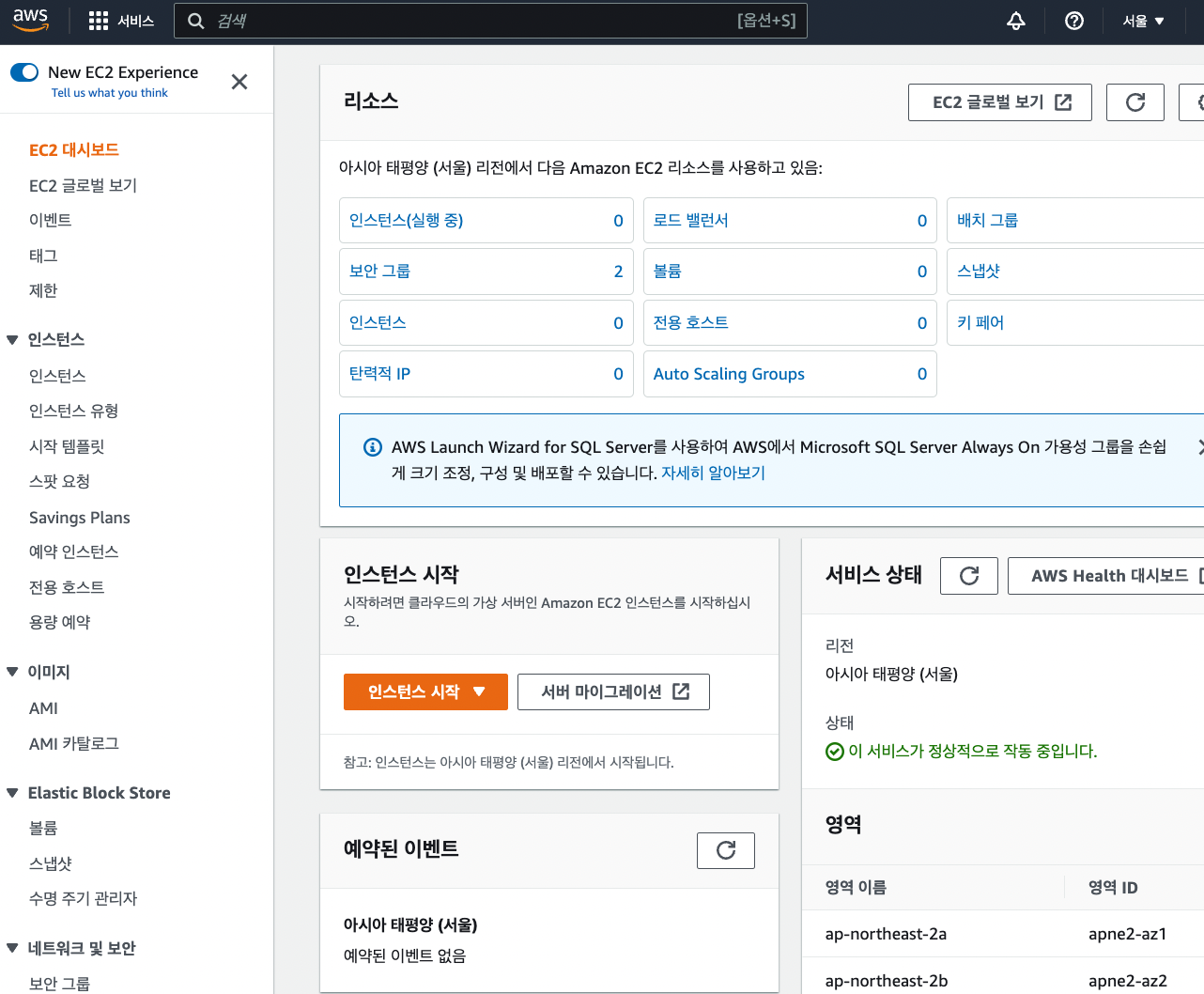Open the 로드 밸런서 resource link
This screenshot has height=994, width=1204.
(690, 220)
